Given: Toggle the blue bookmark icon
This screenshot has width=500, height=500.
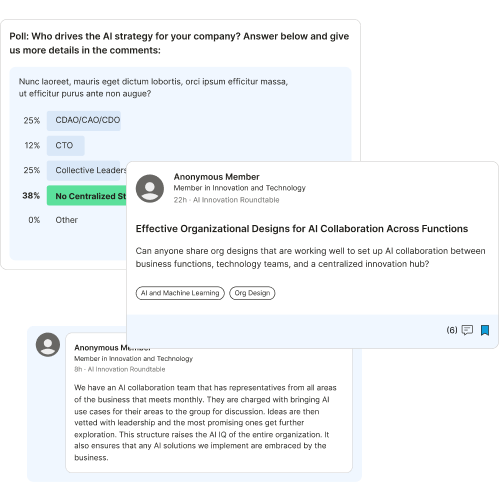Looking at the screenshot, I should pyautogui.click(x=485, y=330).
